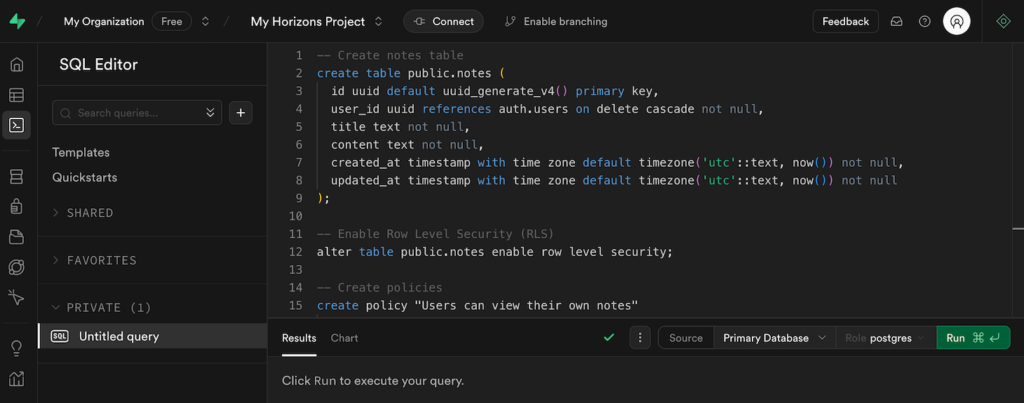Screen dimensions: 1024x403
Task: Expand the SHARED queries section
Action: (89, 213)
